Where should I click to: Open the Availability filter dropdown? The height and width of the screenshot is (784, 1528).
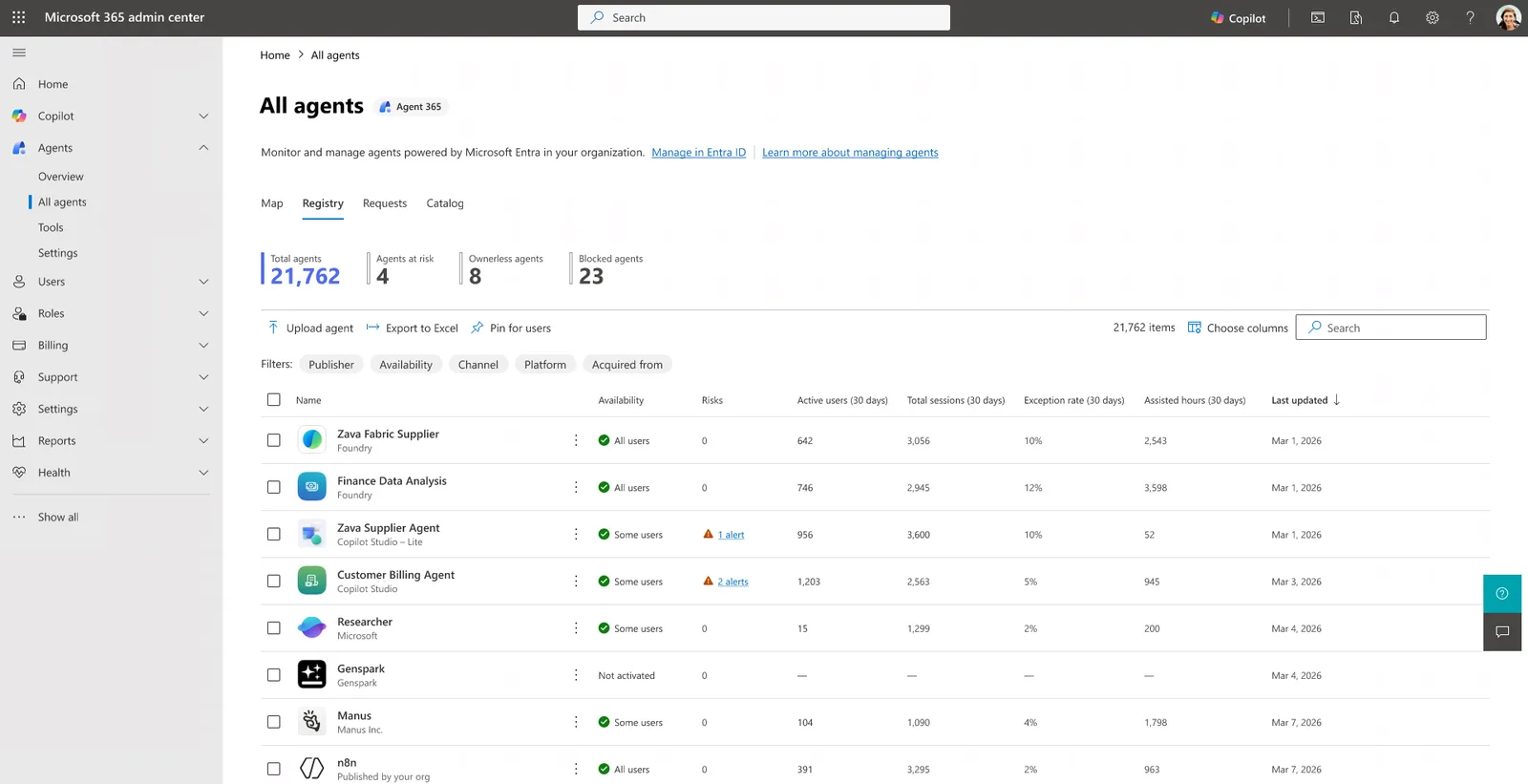[406, 364]
